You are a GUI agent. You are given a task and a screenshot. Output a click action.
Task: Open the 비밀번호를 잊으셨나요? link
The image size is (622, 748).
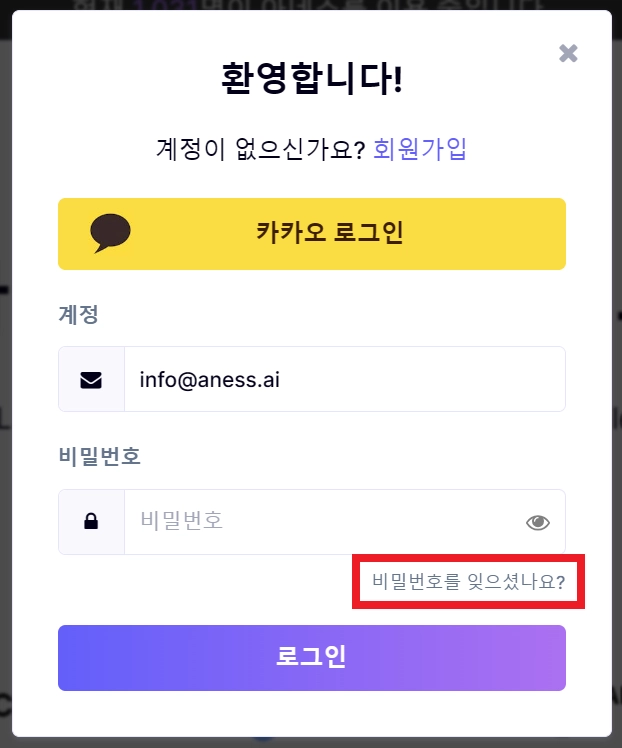pyautogui.click(x=468, y=581)
